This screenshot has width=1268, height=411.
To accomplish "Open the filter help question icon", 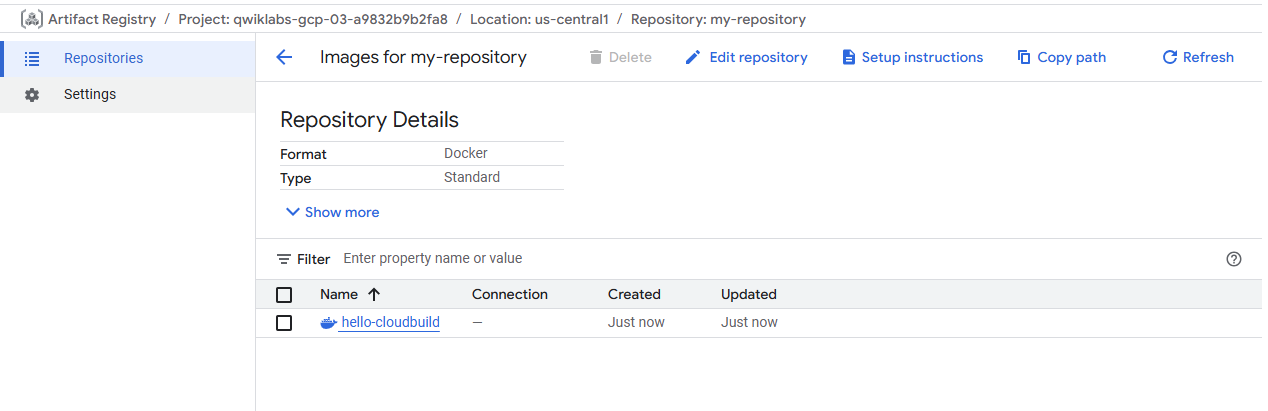I will (1233, 259).
